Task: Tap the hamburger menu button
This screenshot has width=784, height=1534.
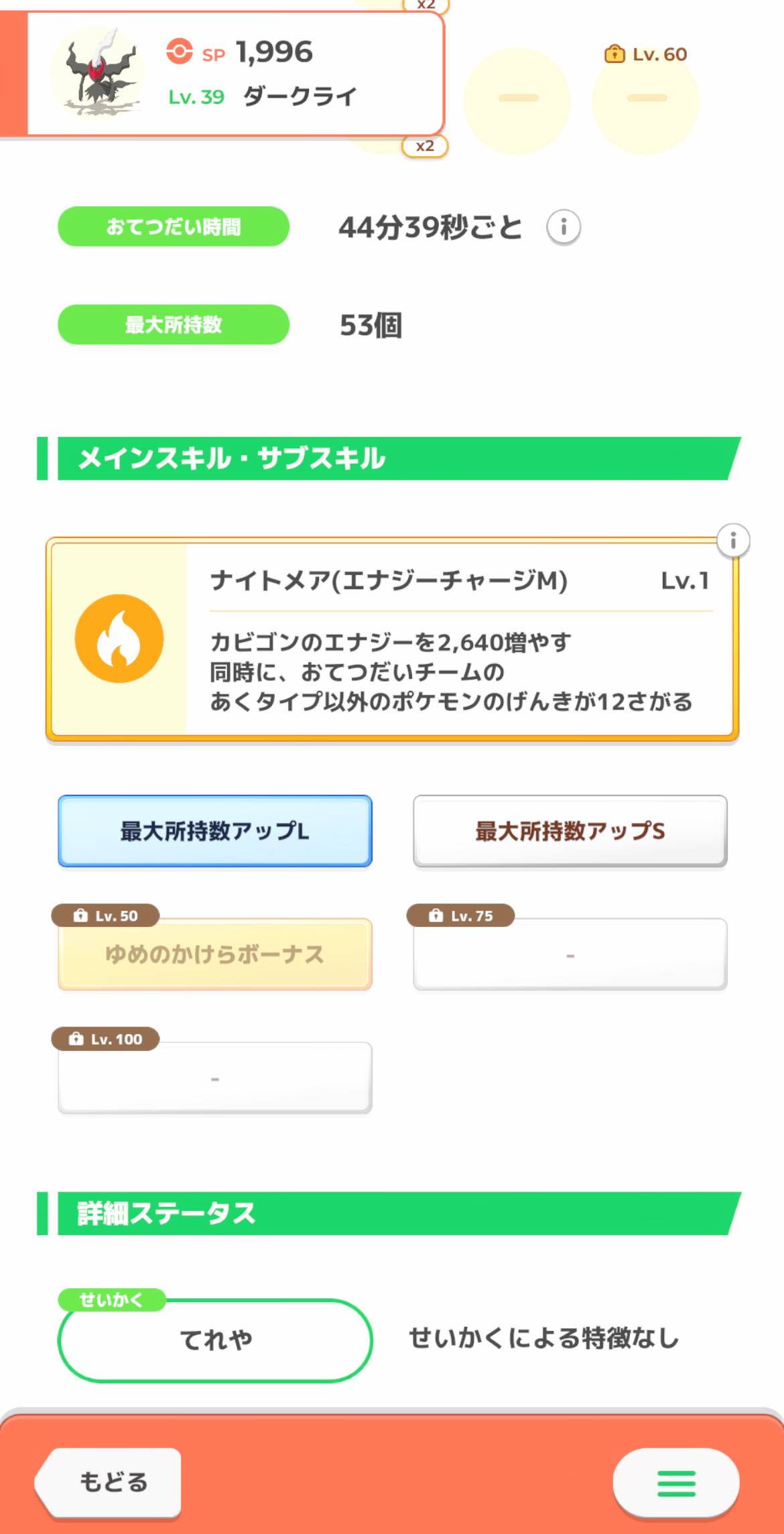Action: [x=675, y=1482]
